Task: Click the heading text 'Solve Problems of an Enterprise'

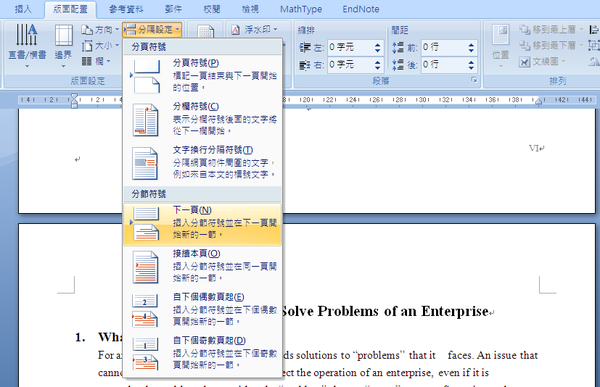Action: tap(385, 311)
